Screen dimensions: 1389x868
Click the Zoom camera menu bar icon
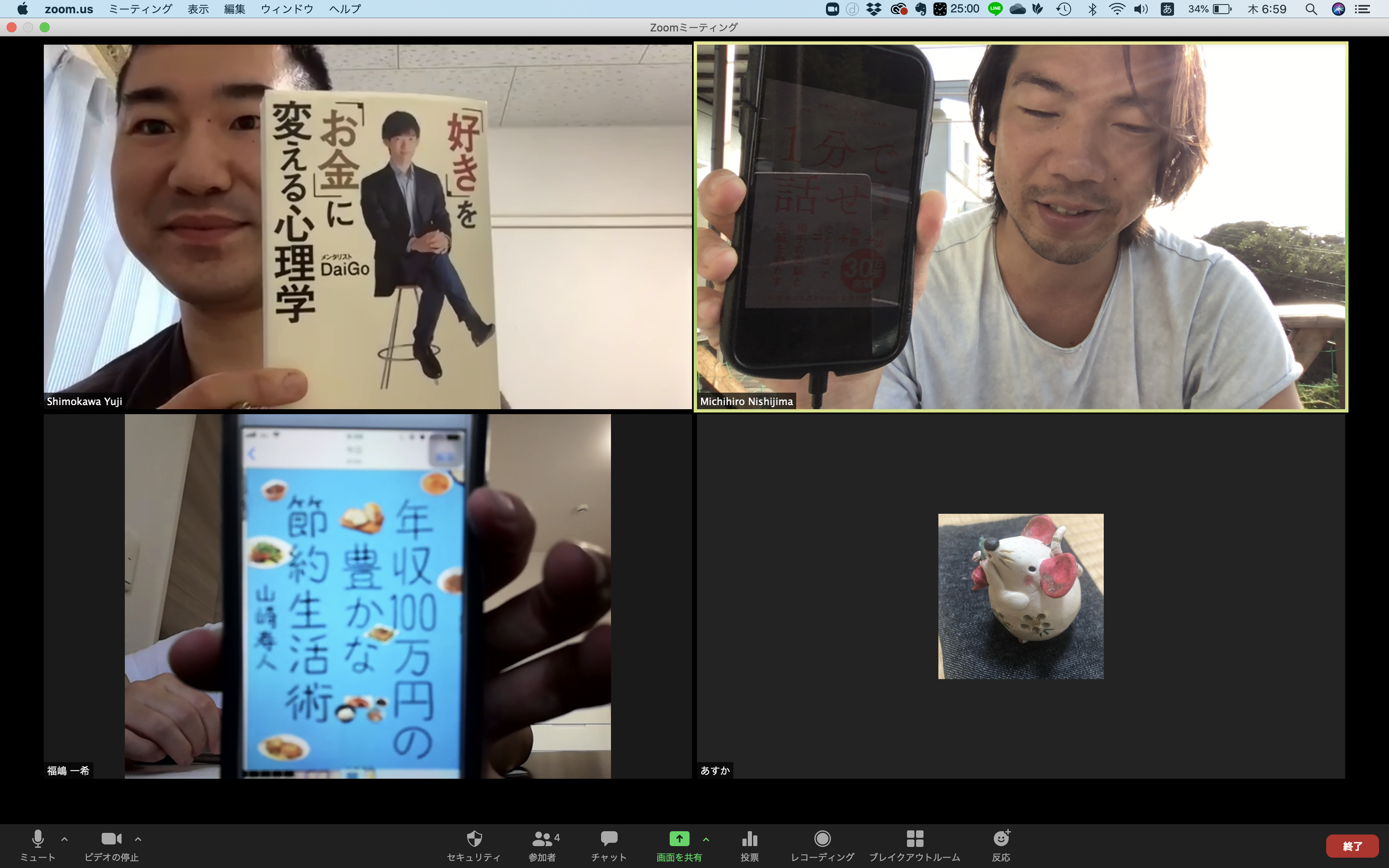[832, 9]
